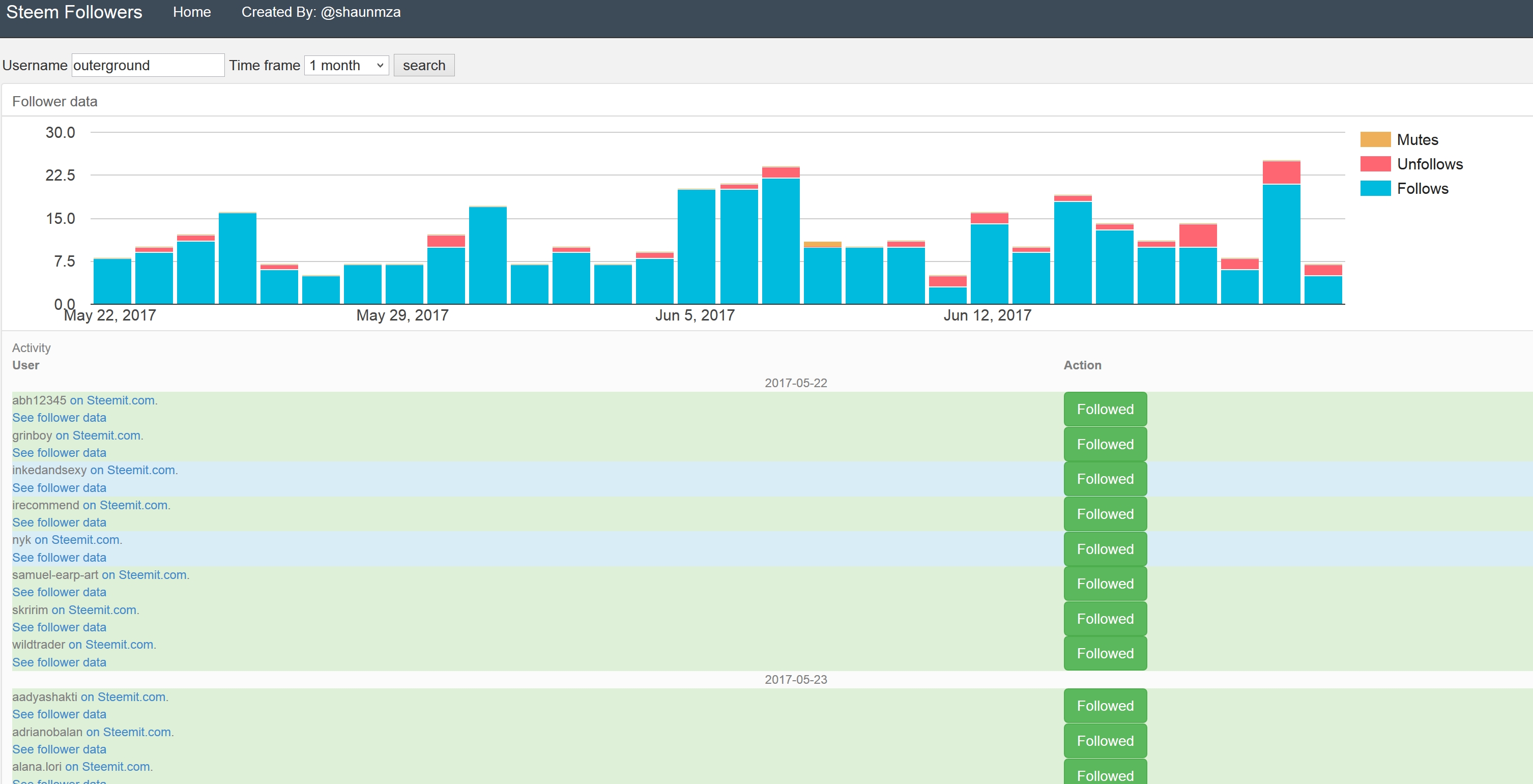Screen dimensions: 1533x784
Task: Click the Jun 5, 2017 axis label
Action: click(695, 315)
